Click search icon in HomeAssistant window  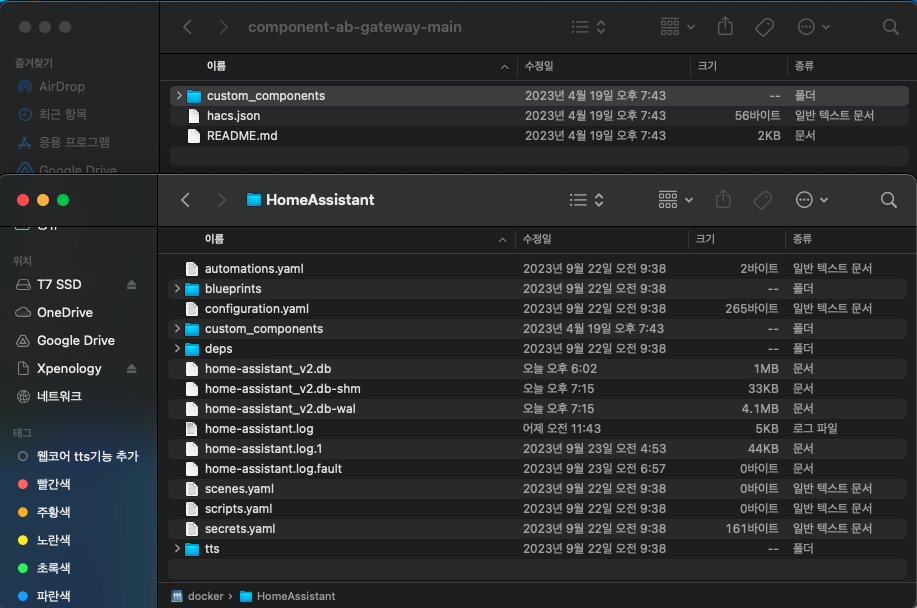coord(888,200)
